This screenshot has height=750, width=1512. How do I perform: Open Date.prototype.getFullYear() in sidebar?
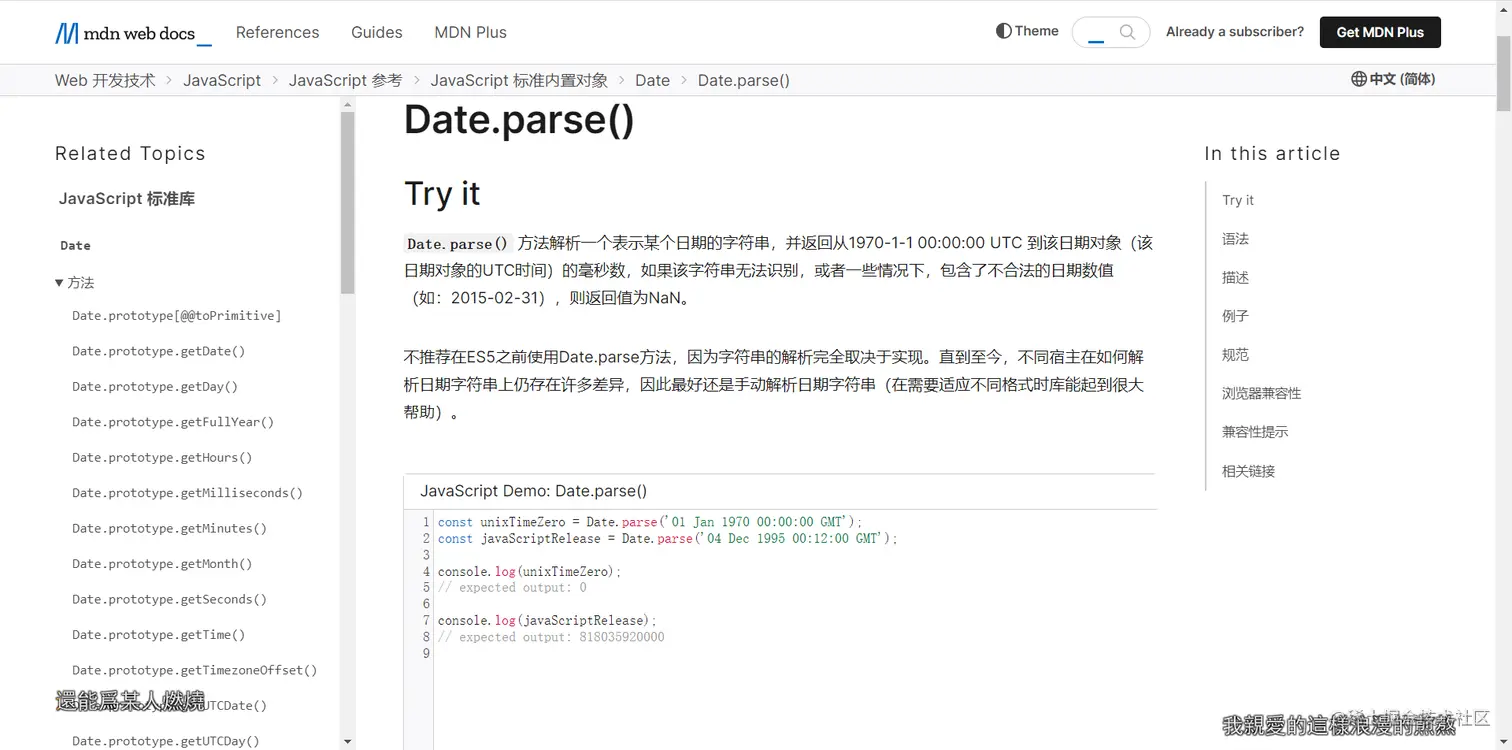coord(172,421)
